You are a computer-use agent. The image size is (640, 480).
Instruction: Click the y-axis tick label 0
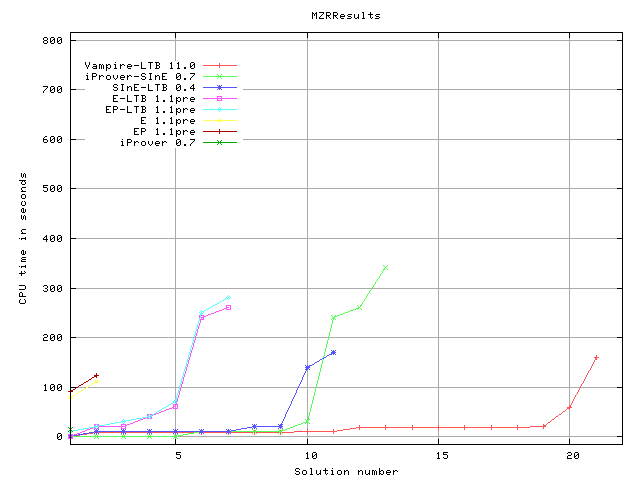tap(59, 437)
